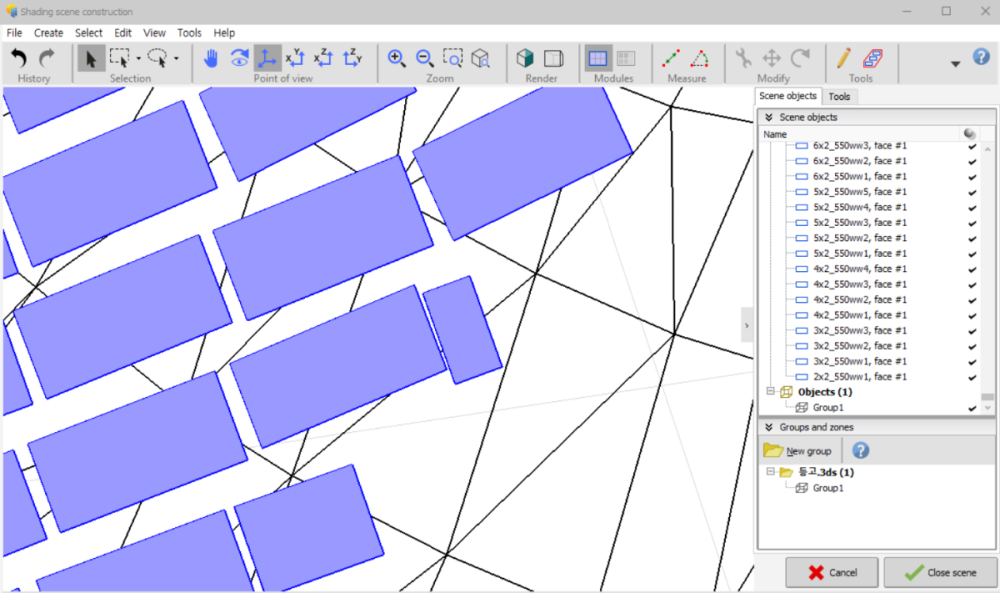Click the Undo arrow in History
1000x593 pixels.
coord(19,59)
